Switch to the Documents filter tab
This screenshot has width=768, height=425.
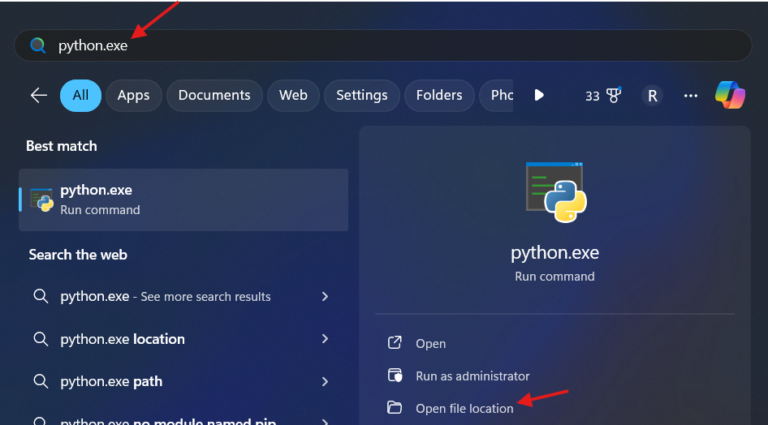[x=215, y=95]
